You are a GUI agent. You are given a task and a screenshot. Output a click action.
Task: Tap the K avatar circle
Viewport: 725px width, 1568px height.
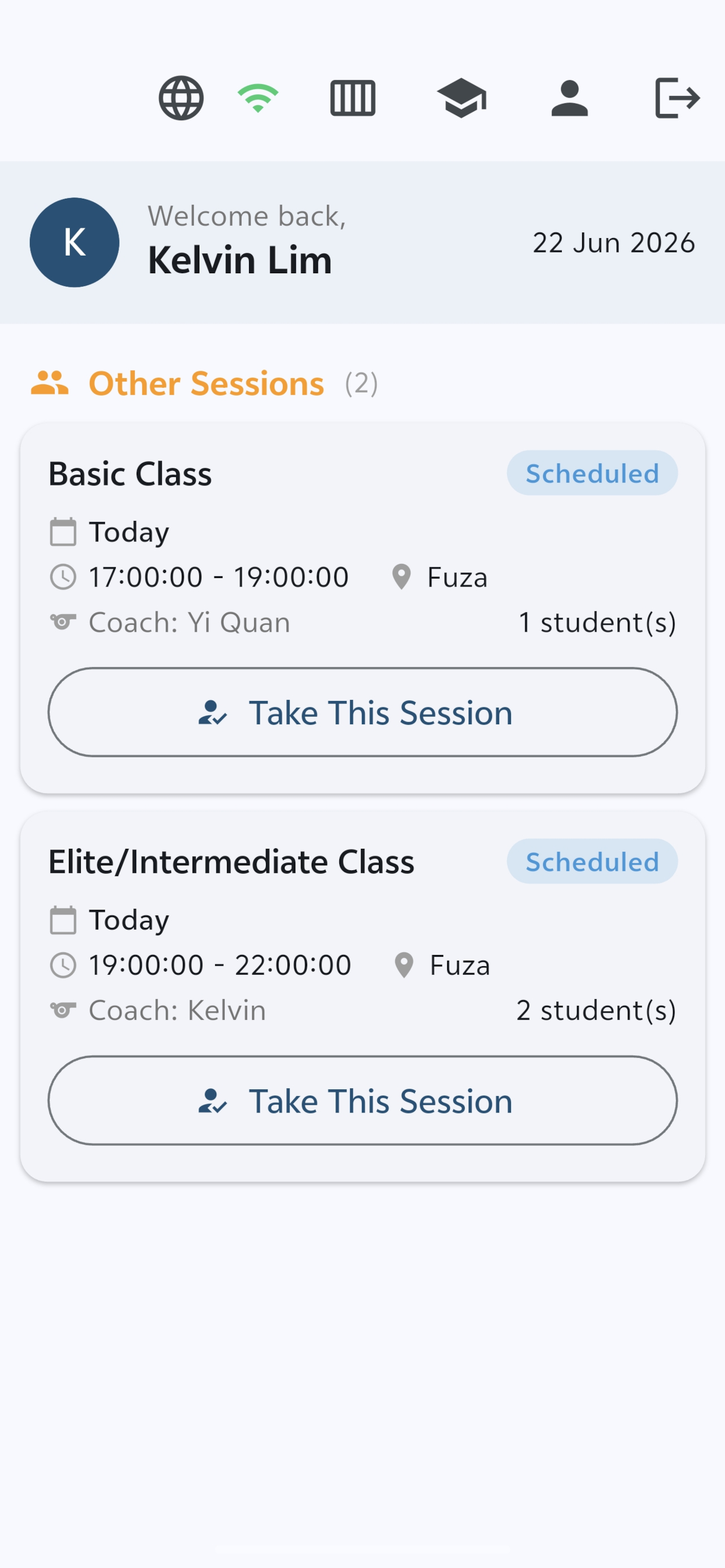[75, 242]
